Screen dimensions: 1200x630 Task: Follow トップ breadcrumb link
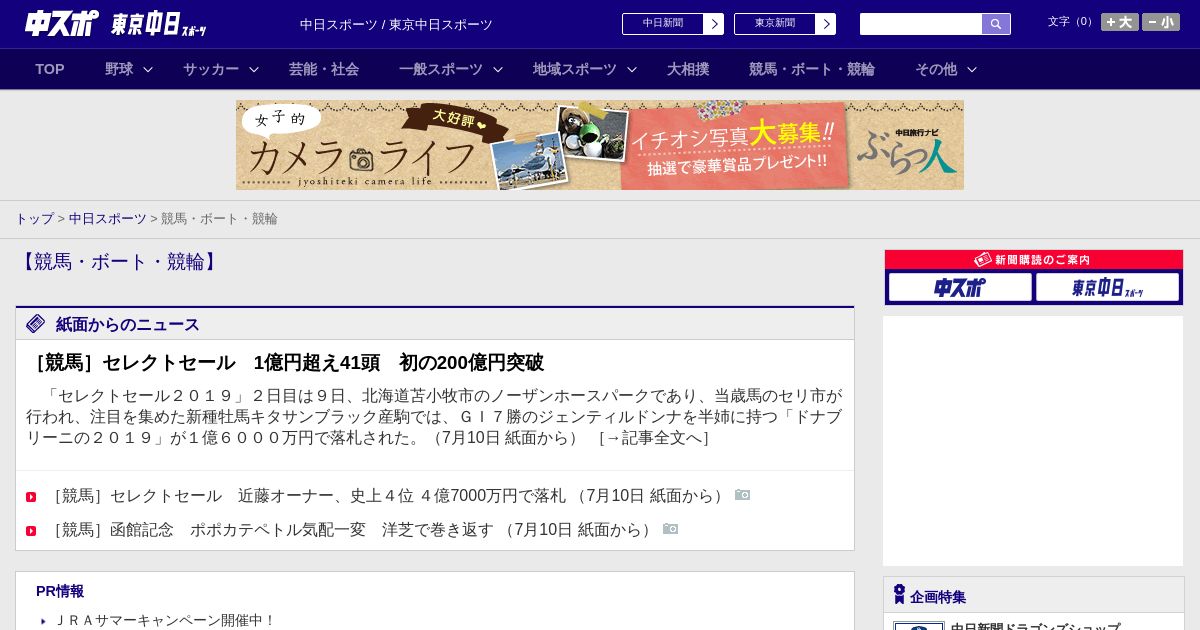point(34,218)
